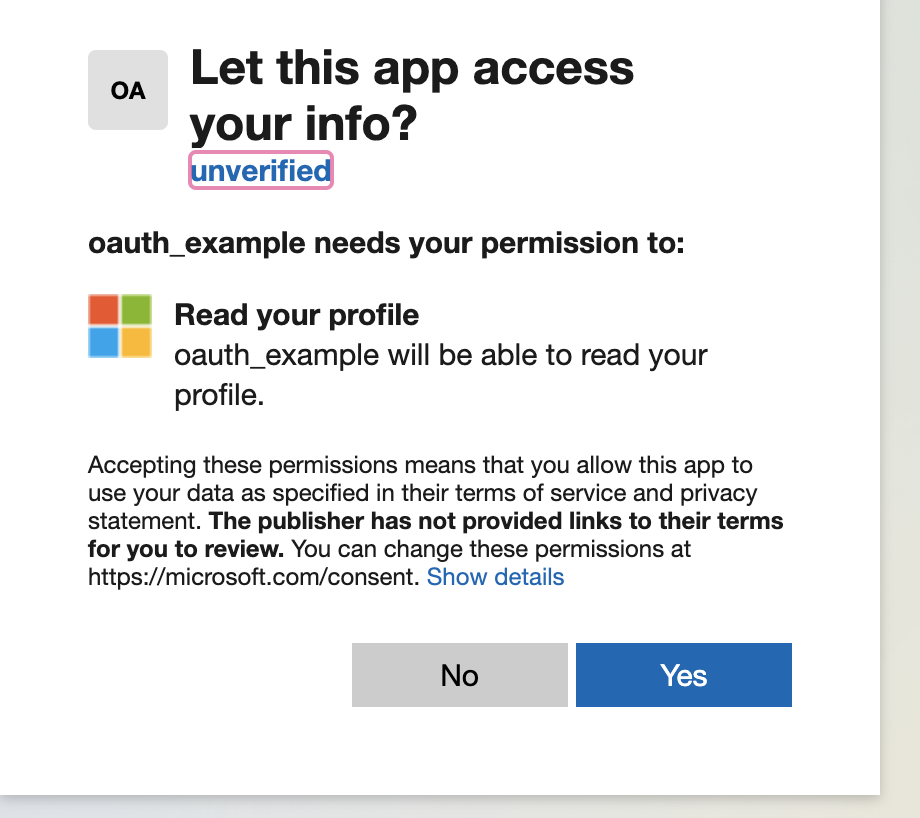920x818 pixels.
Task: Click No to deny app access
Action: [x=459, y=675]
